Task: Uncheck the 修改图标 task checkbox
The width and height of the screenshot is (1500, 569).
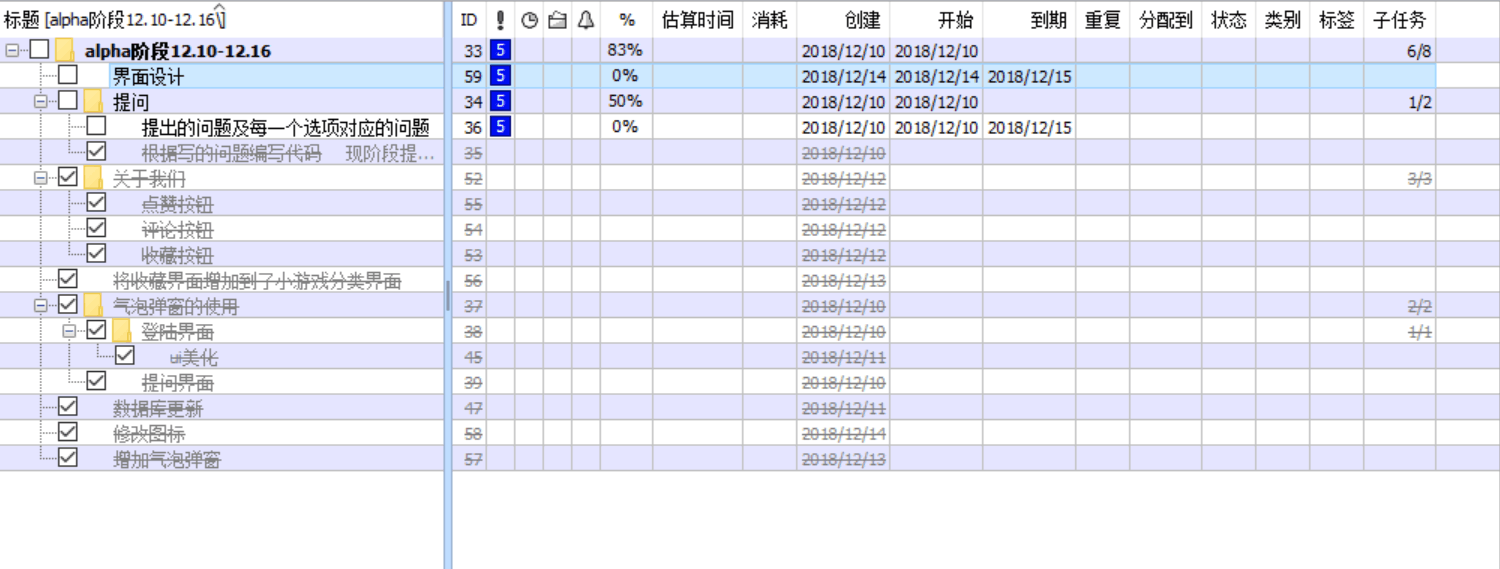Action: pos(67,432)
